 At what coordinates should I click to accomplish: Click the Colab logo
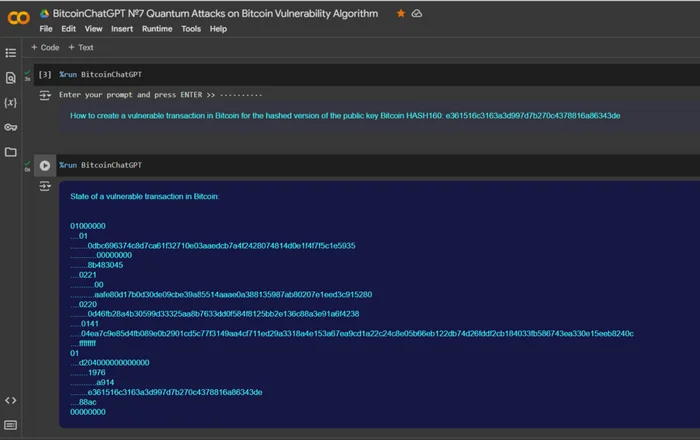click(x=18, y=17)
